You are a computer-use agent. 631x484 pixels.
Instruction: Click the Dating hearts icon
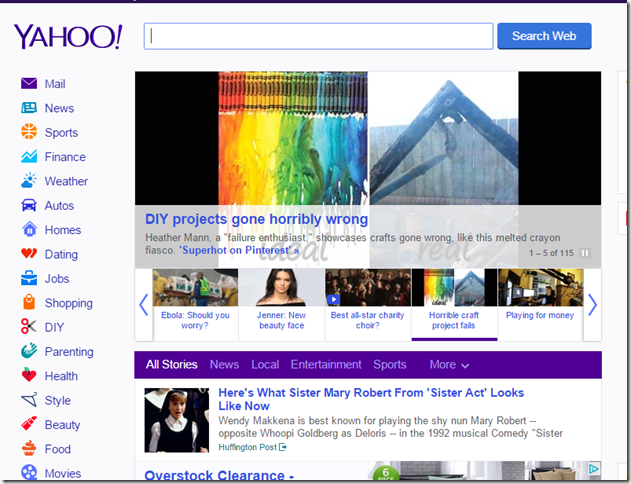pos(29,254)
